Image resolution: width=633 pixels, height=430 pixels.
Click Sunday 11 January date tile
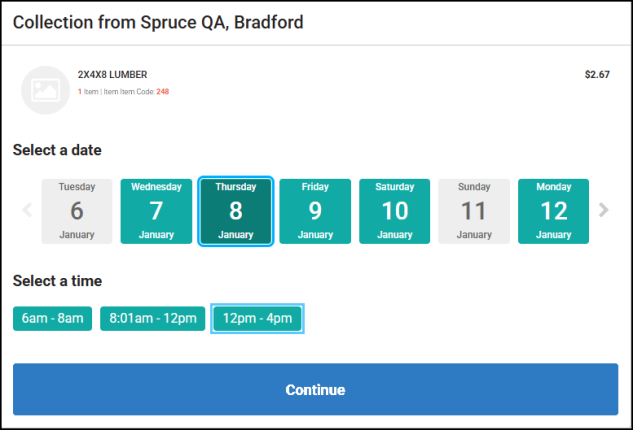coord(474,211)
